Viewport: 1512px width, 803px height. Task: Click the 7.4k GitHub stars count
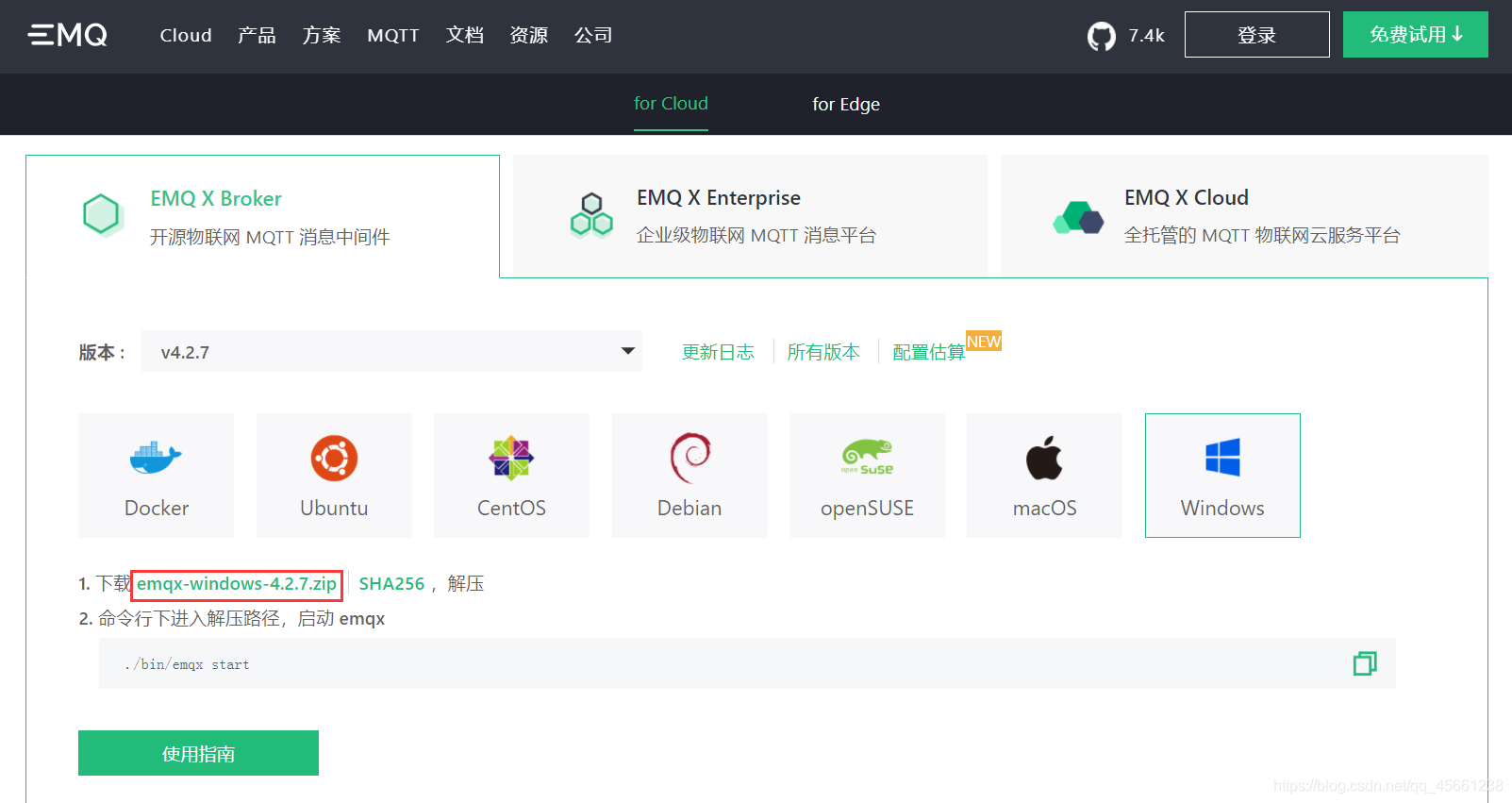tap(1147, 36)
